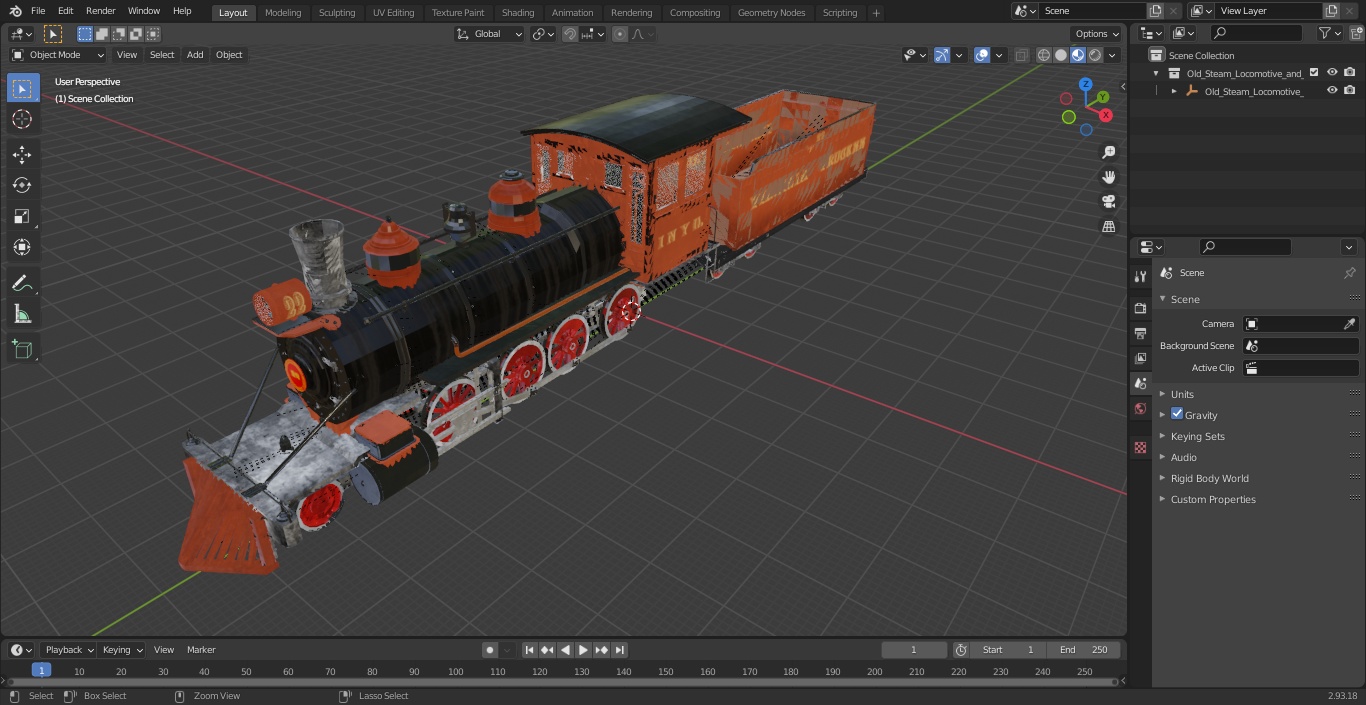Switch perspective/orthographic grid icon
The image size is (1366, 705).
coord(1109,227)
